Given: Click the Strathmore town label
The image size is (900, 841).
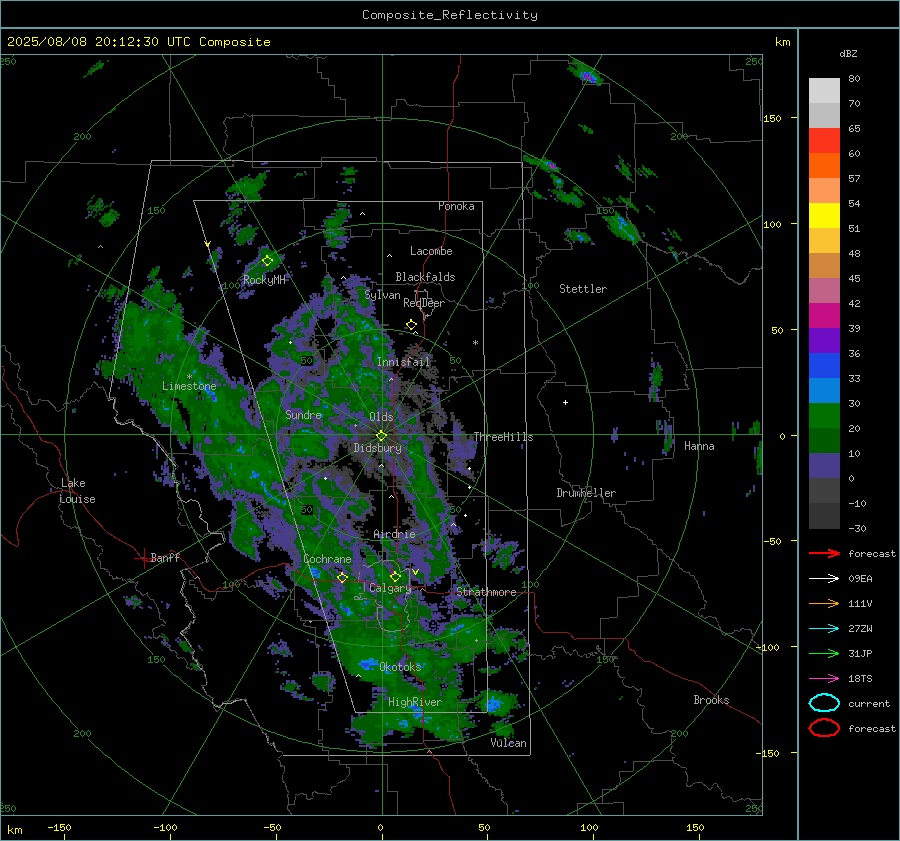Looking at the screenshot, I should coord(486,592).
